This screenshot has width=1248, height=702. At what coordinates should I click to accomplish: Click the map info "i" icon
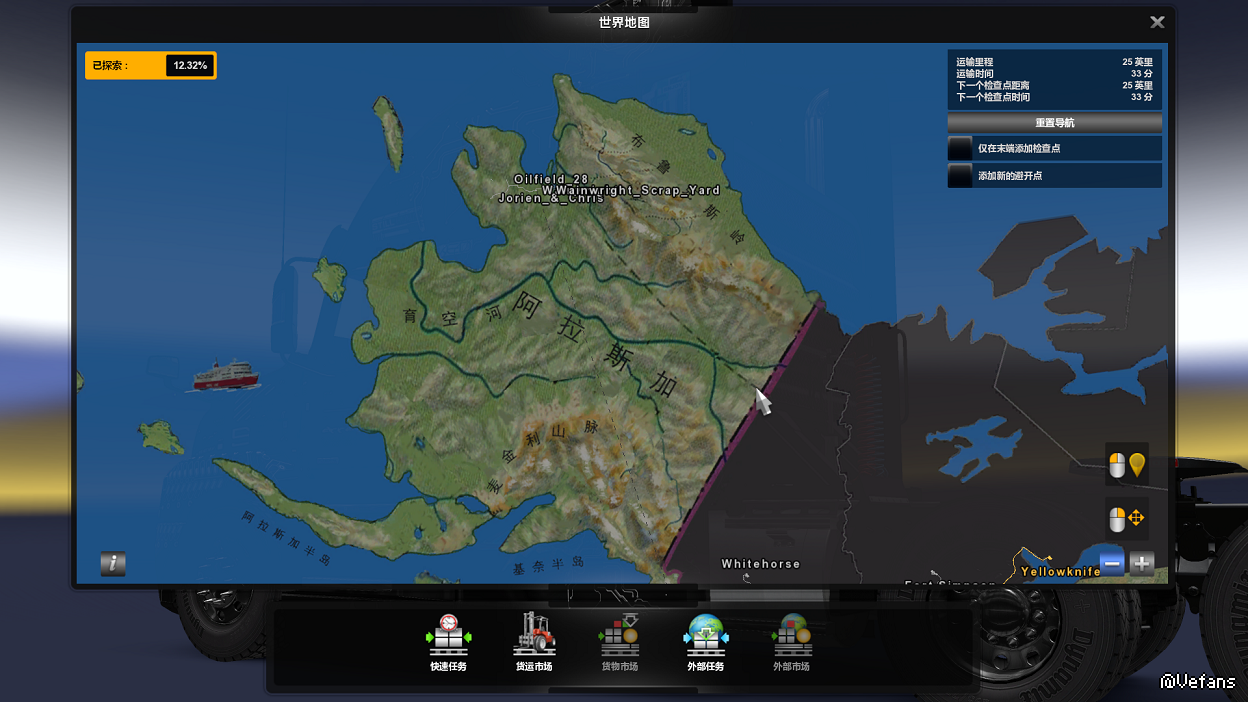point(113,564)
